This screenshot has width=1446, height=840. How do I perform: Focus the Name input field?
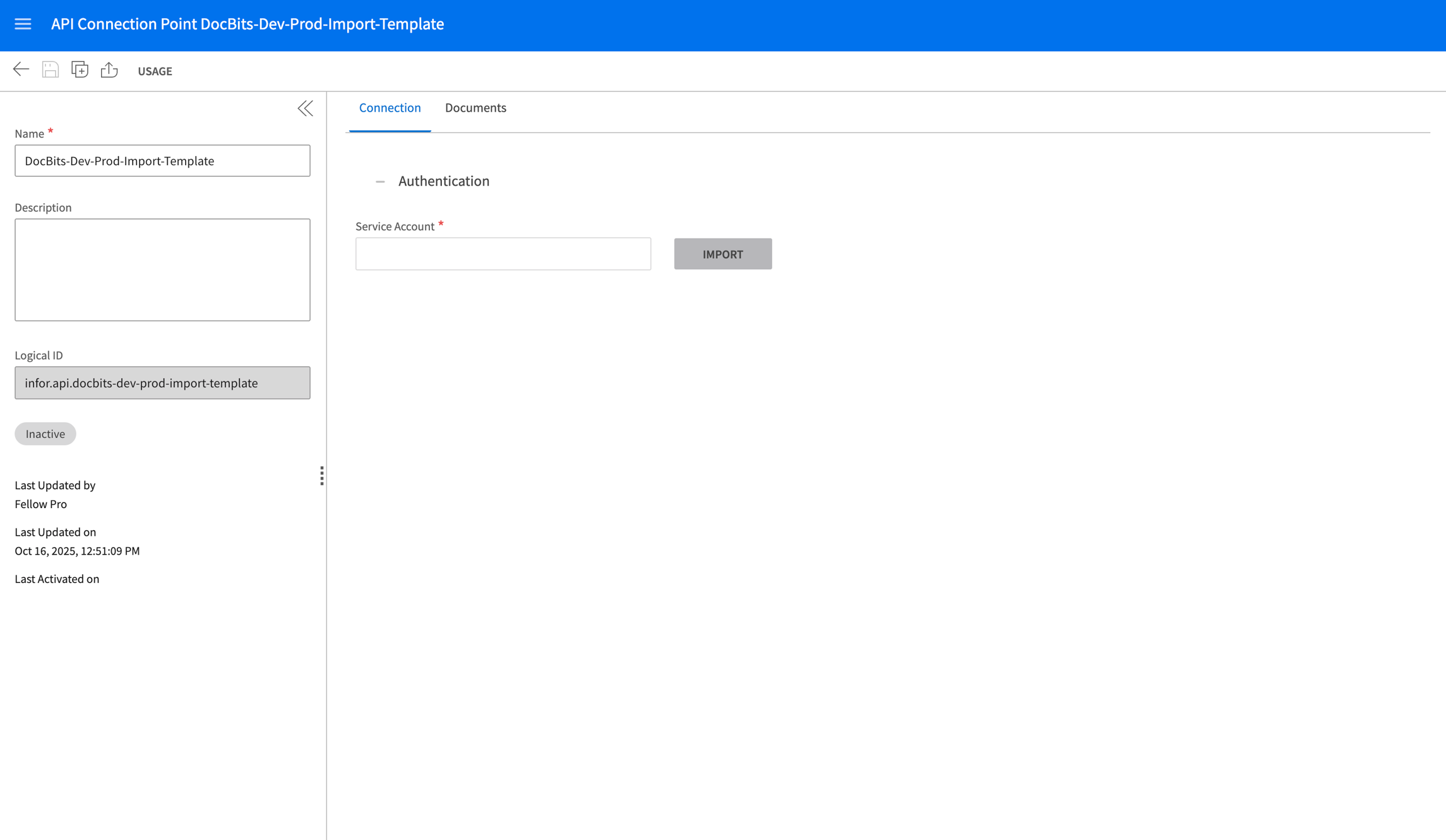[x=162, y=161]
